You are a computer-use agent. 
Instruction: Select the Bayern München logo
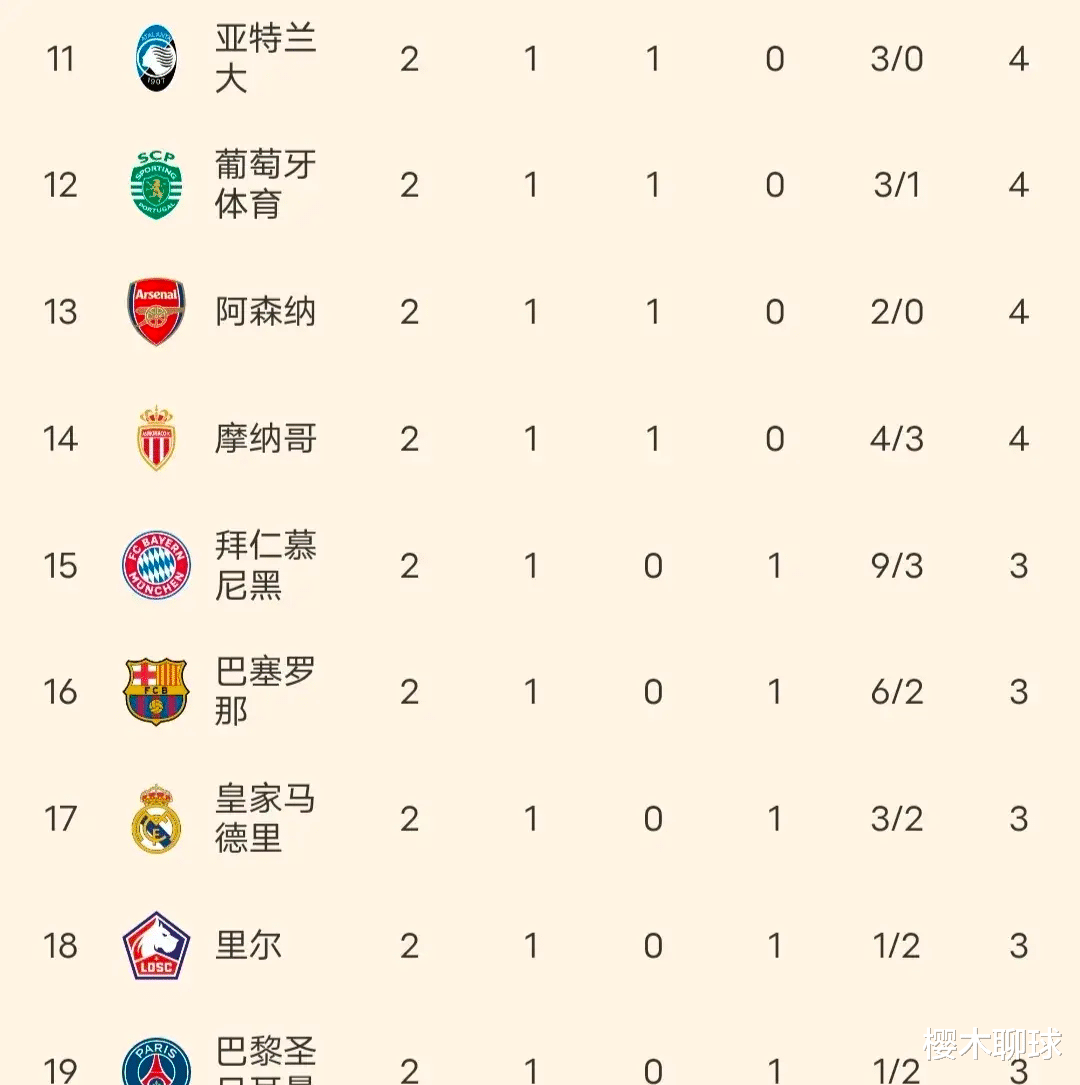pos(157,565)
